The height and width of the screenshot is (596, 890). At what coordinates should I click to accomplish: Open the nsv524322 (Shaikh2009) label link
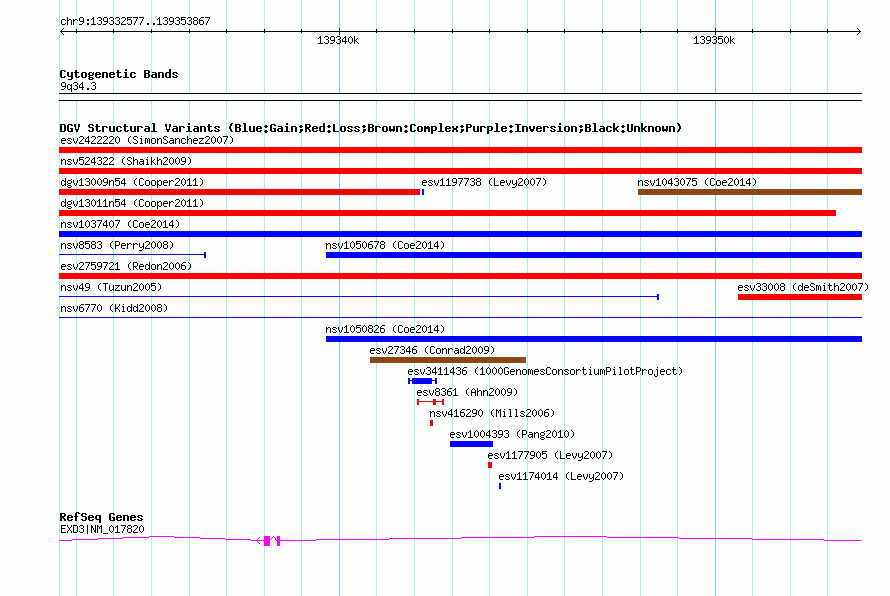(126, 161)
